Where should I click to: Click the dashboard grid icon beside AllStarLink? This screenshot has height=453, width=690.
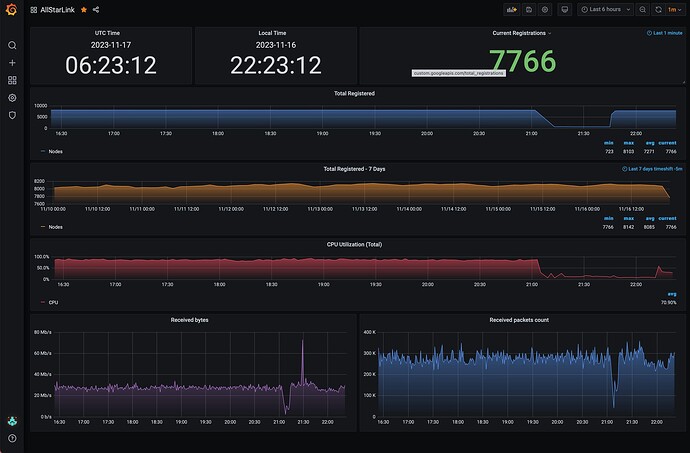click(33, 10)
